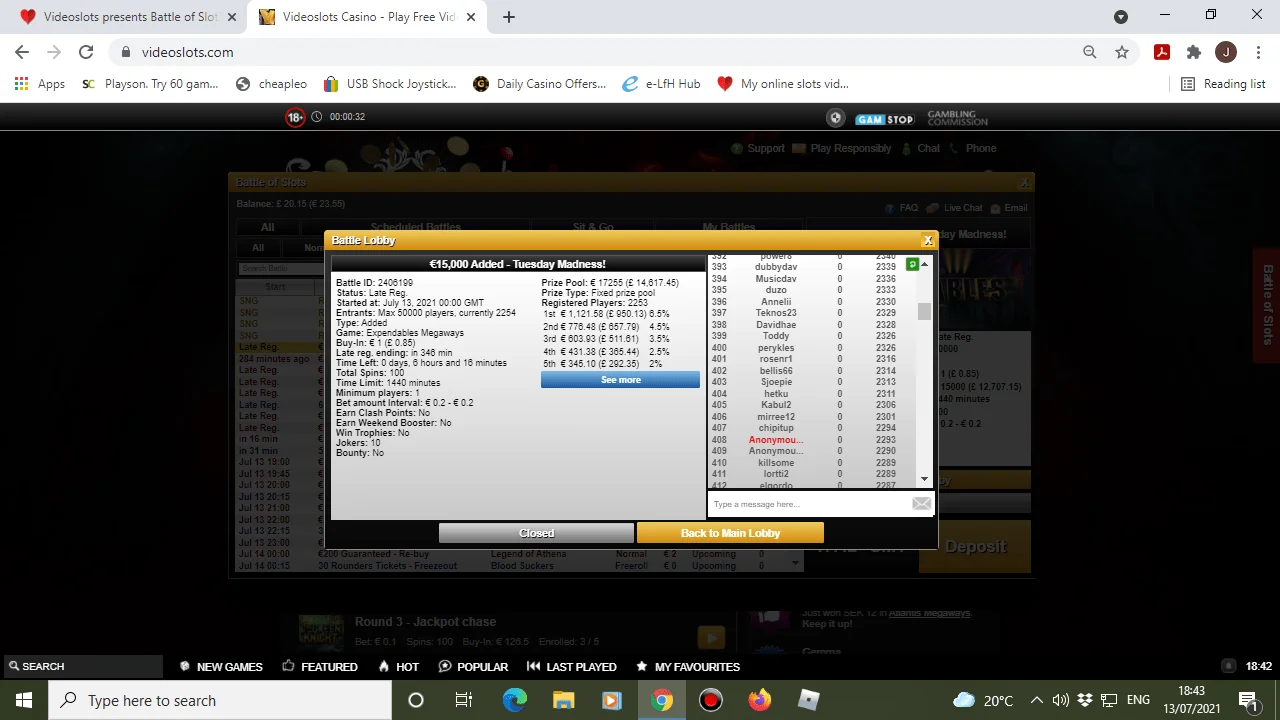Open My online slots vid bookmark

783,84
